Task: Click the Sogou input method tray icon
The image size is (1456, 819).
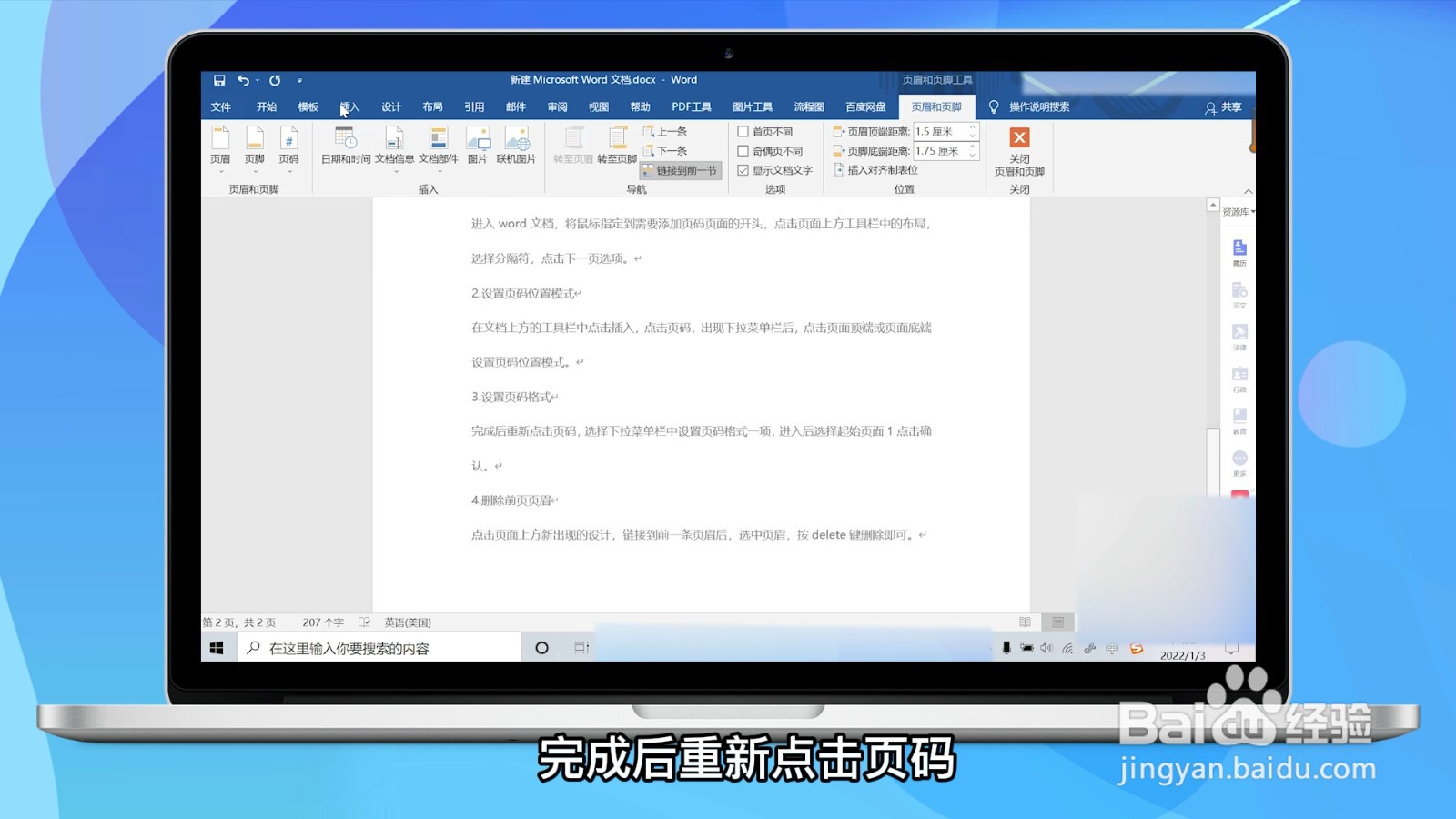Action: (1136, 648)
